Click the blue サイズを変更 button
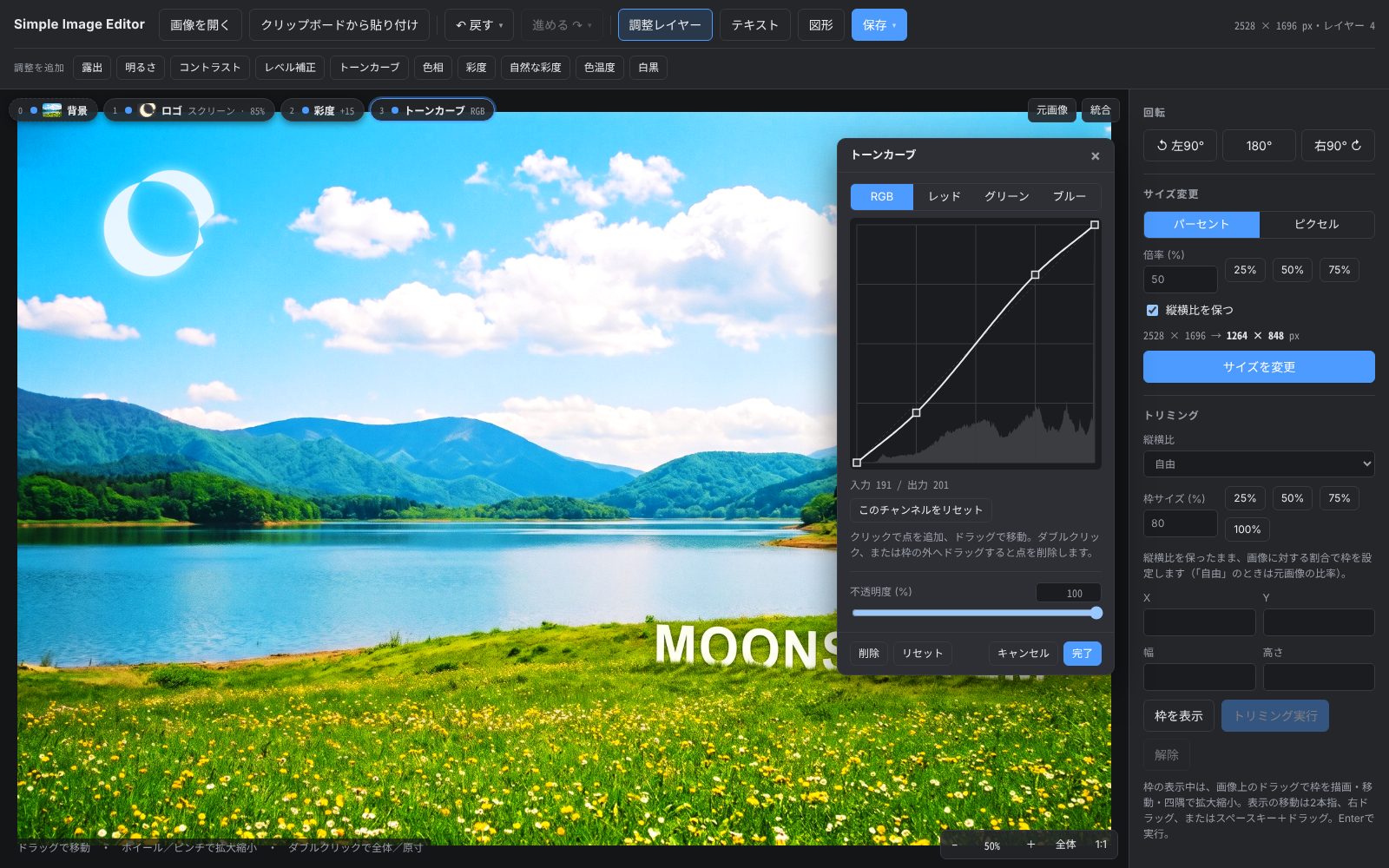The width and height of the screenshot is (1389, 868). click(x=1259, y=366)
